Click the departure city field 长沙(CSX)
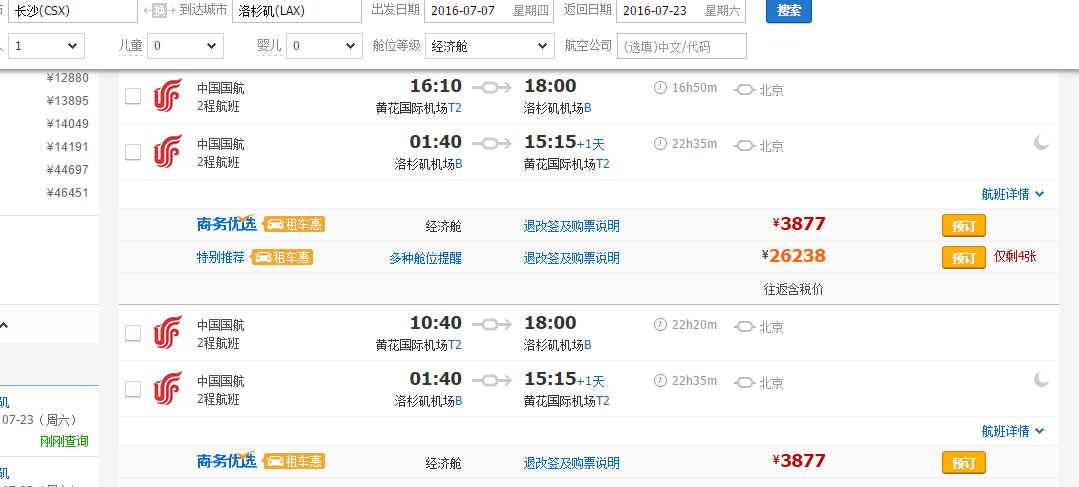 pos(72,11)
